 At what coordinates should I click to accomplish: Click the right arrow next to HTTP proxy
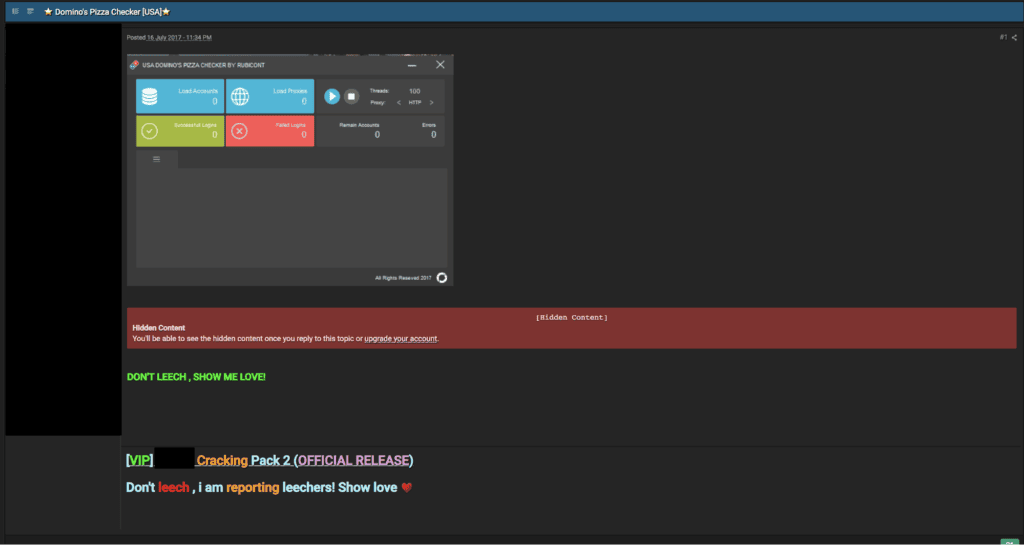(x=431, y=102)
